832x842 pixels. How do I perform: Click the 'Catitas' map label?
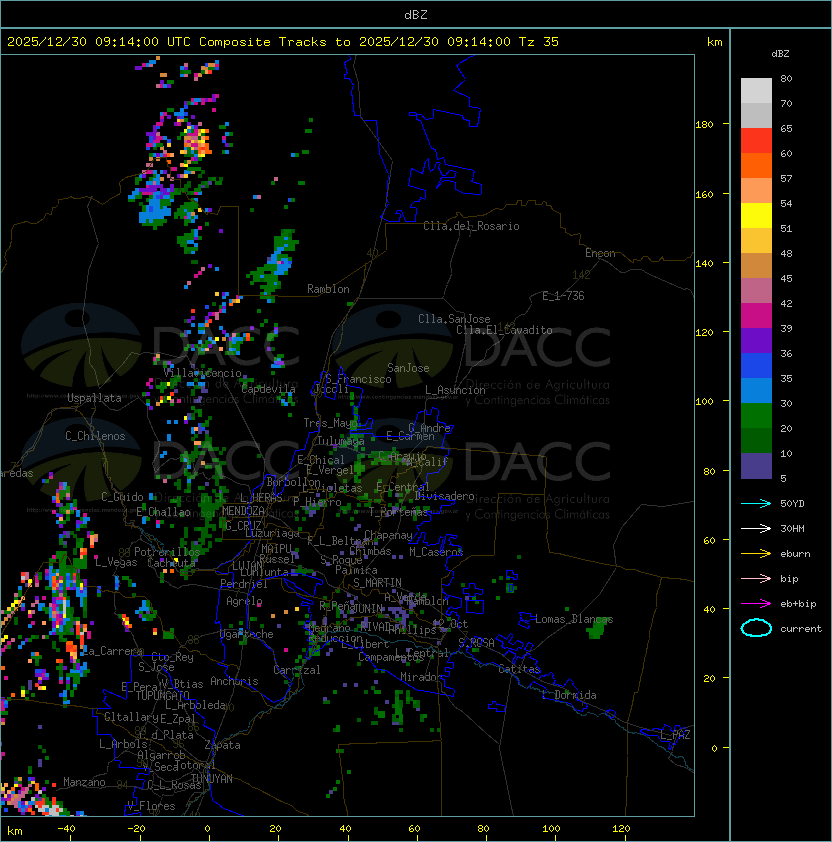(519, 669)
